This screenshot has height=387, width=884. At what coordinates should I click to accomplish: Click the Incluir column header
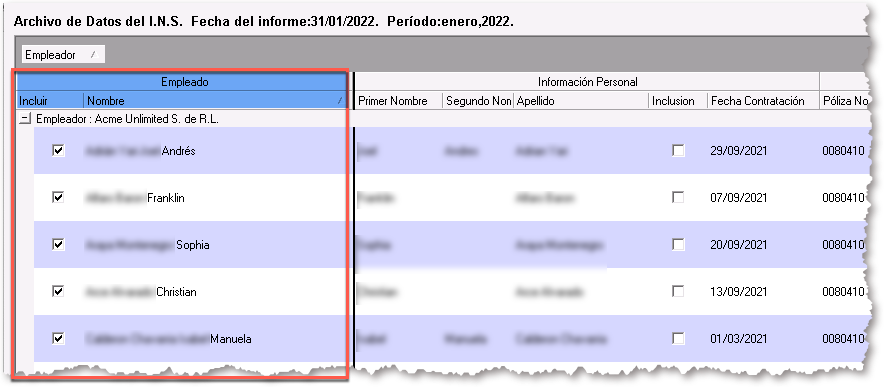point(50,101)
